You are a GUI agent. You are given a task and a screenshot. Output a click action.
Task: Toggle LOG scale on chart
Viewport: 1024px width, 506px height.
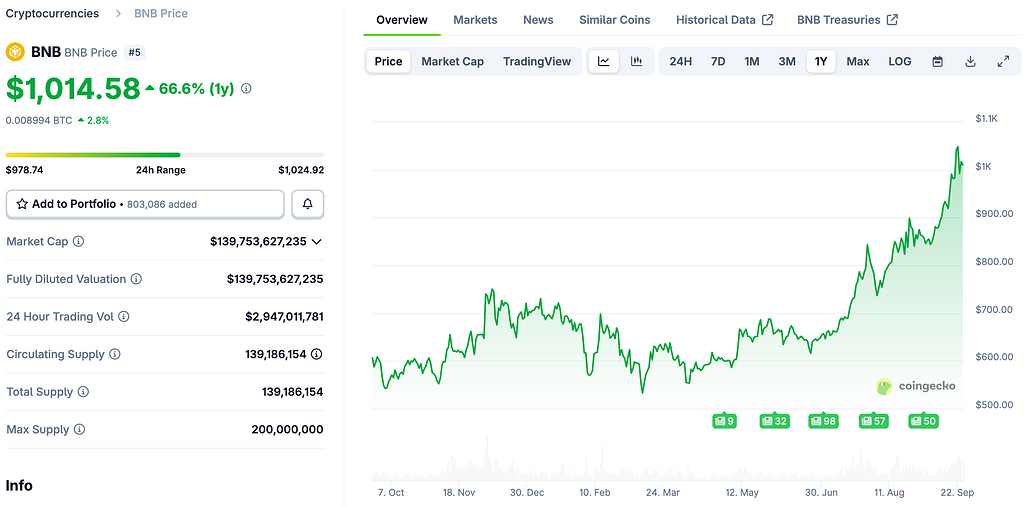tap(899, 61)
